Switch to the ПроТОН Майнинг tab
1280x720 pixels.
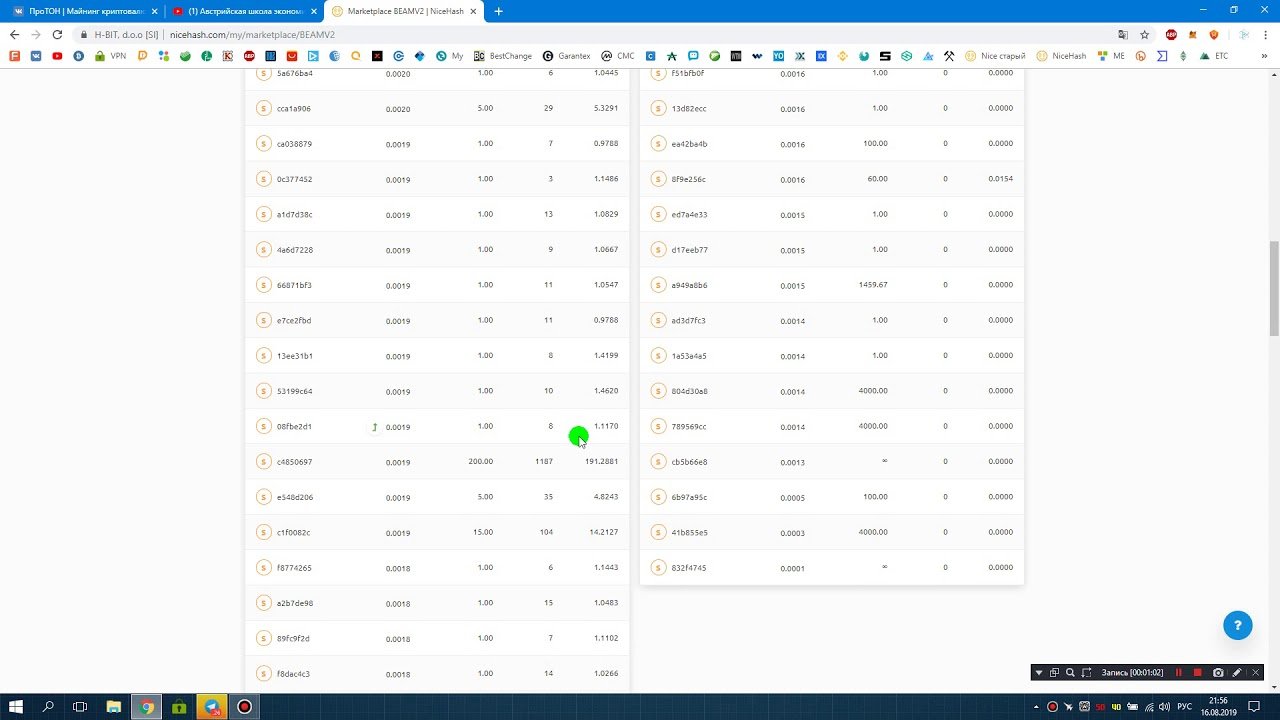(x=84, y=11)
